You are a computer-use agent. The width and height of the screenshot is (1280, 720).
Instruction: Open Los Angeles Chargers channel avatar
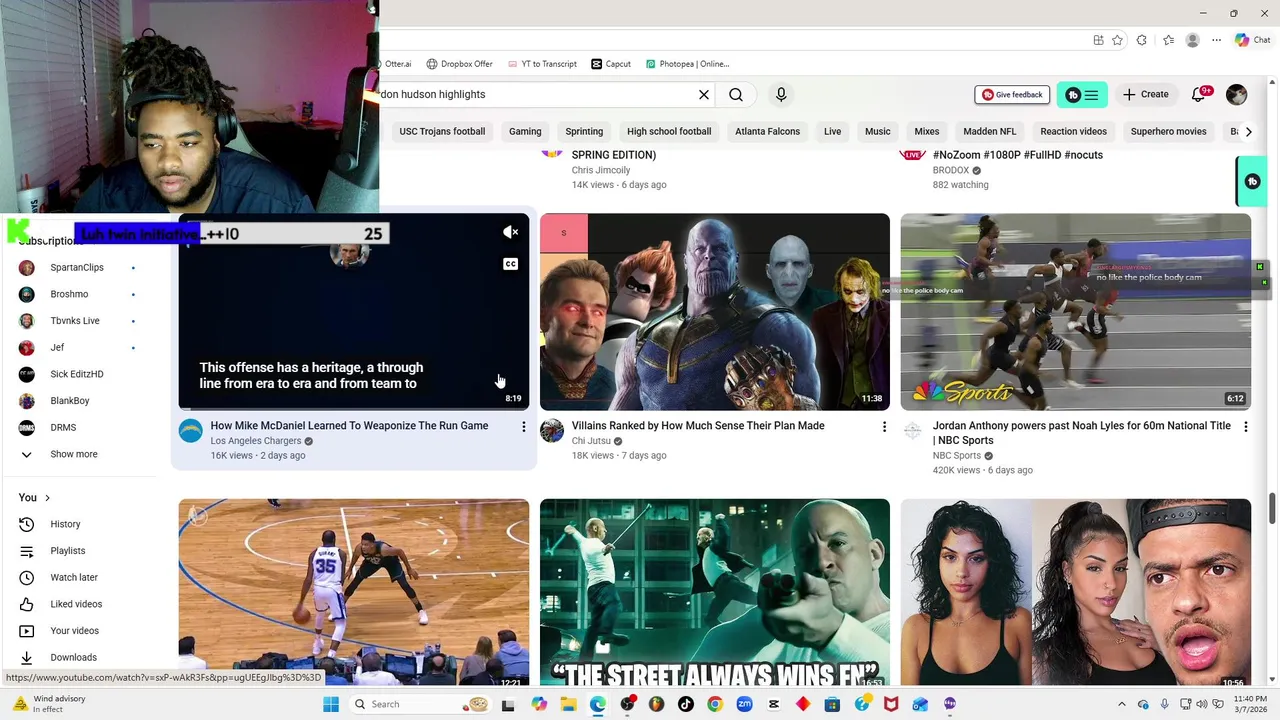coord(190,431)
